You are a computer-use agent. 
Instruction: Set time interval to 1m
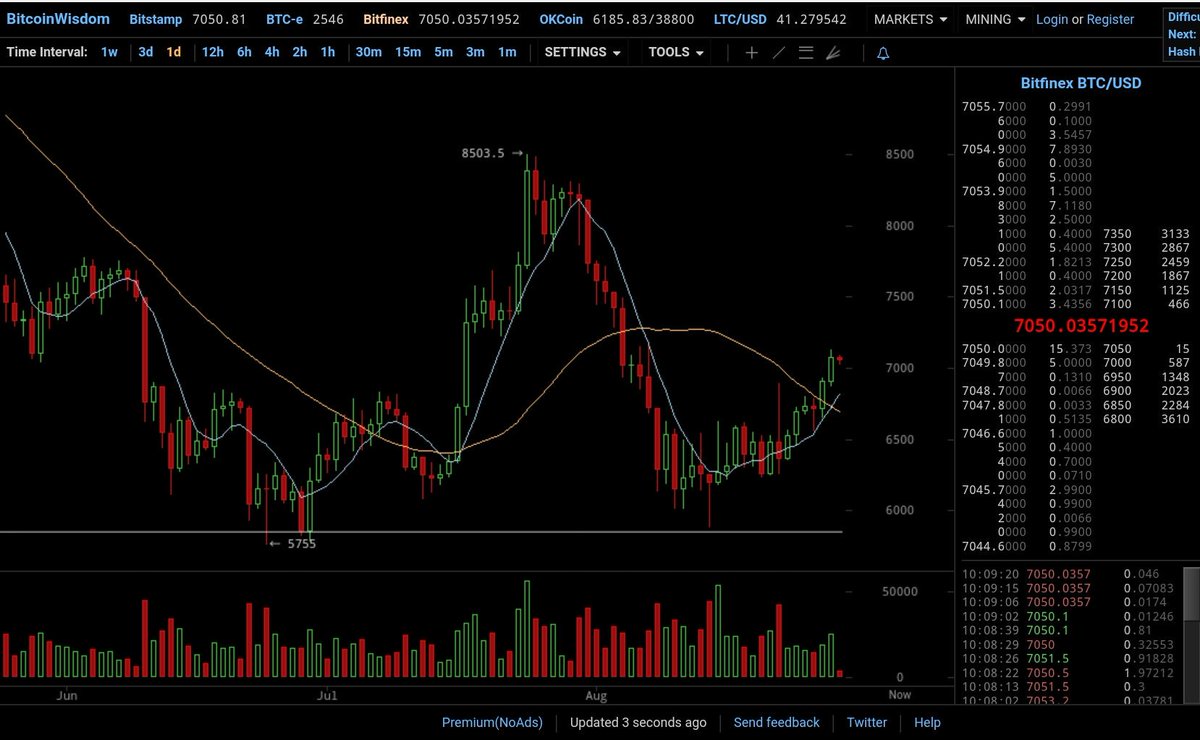pyautogui.click(x=507, y=52)
